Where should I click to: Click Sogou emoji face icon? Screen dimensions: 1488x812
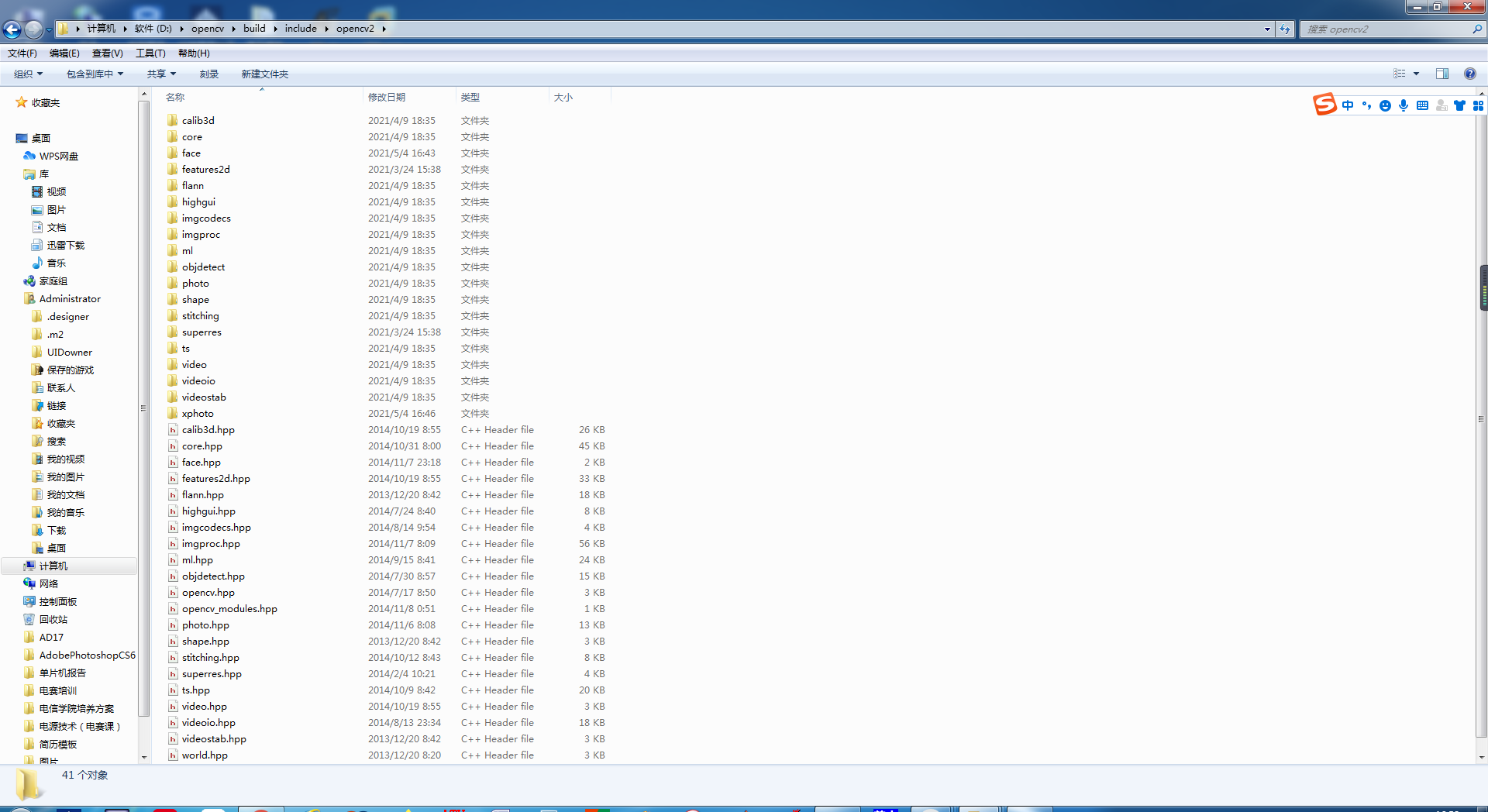1385,105
